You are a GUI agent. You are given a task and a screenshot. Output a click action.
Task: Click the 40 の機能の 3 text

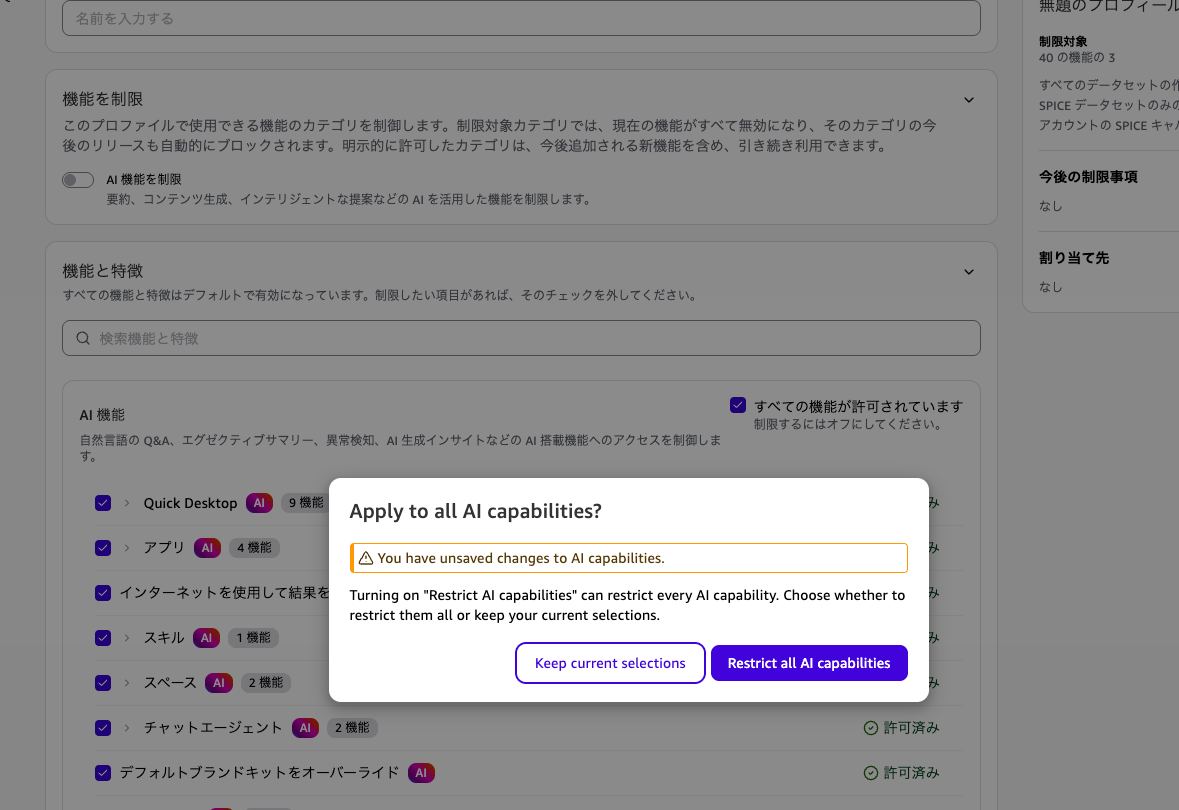point(1077,57)
